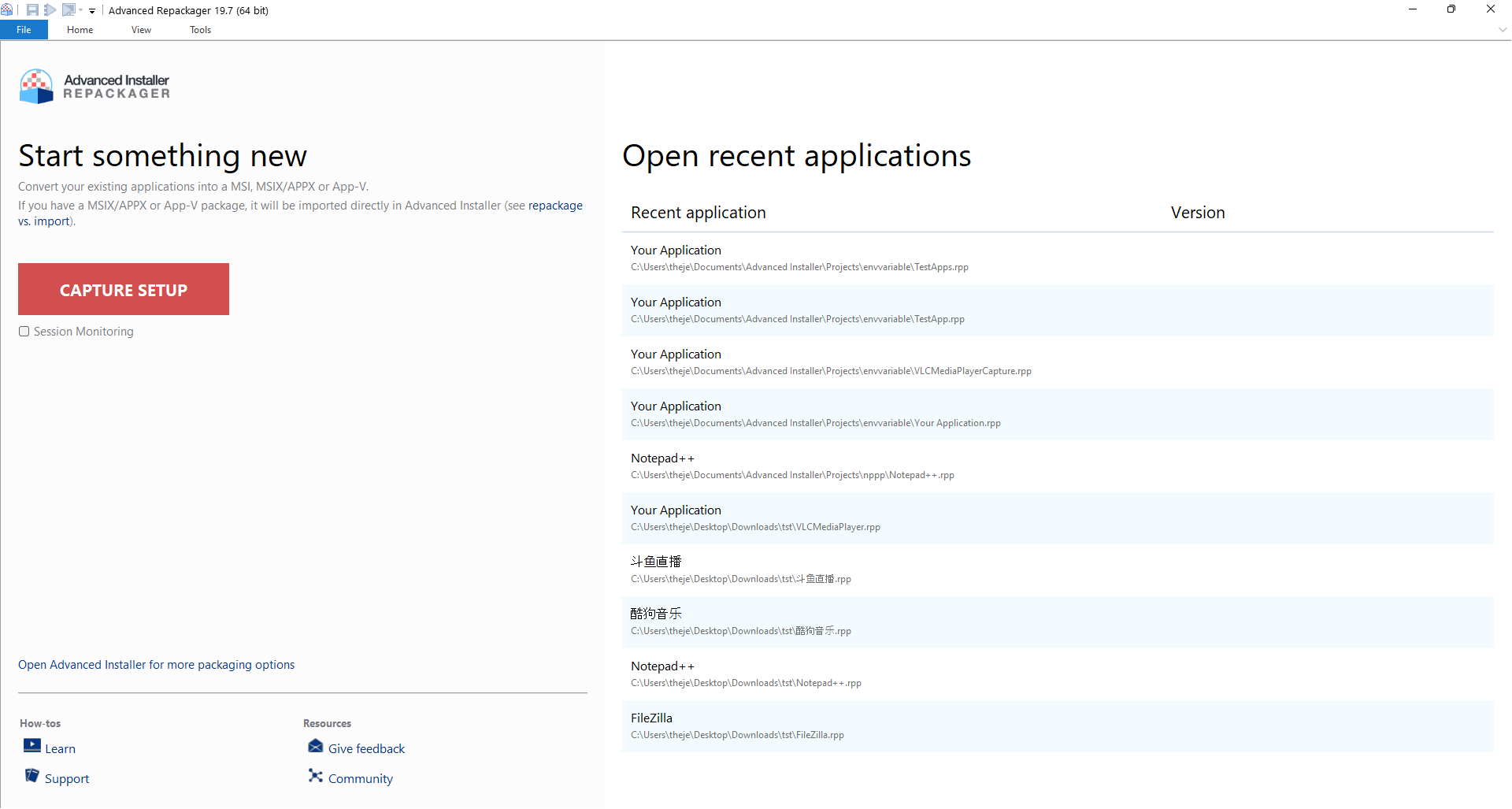
Task: Click the Version column header
Action: coord(1198,213)
